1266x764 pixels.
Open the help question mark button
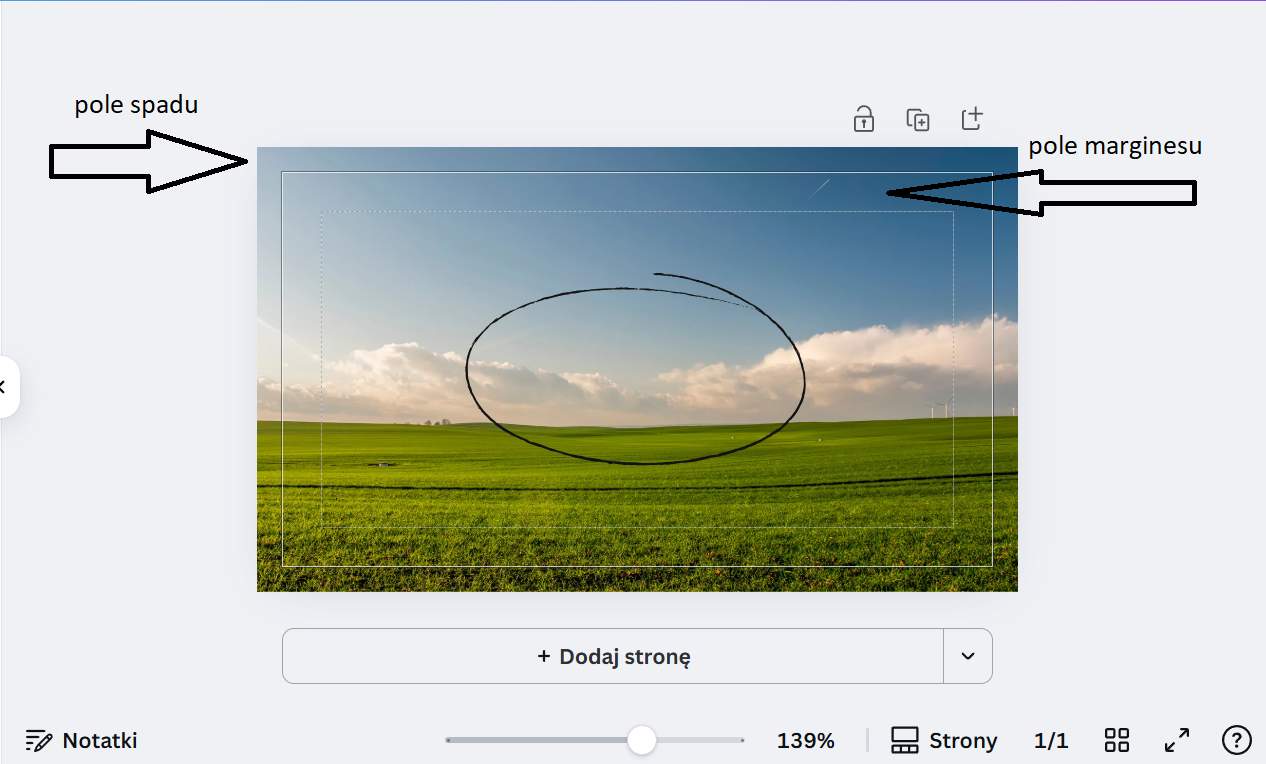click(x=1236, y=740)
